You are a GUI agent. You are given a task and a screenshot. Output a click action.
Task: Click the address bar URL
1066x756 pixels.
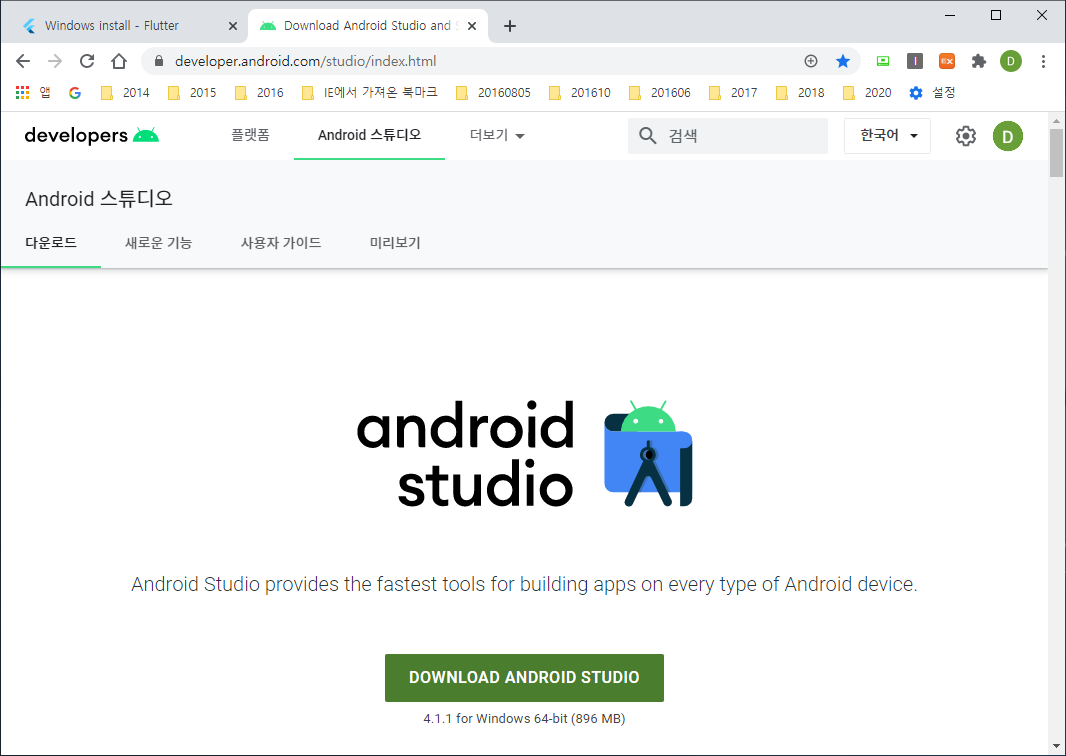(305, 61)
